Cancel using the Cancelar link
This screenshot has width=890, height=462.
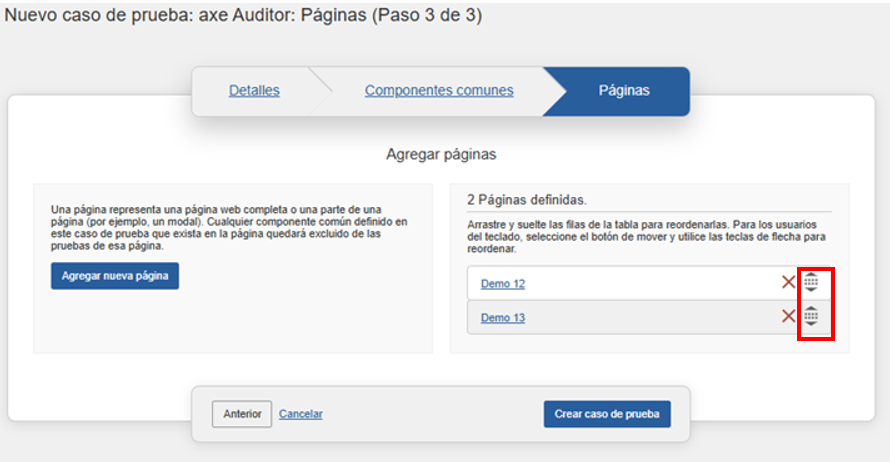[x=301, y=414]
